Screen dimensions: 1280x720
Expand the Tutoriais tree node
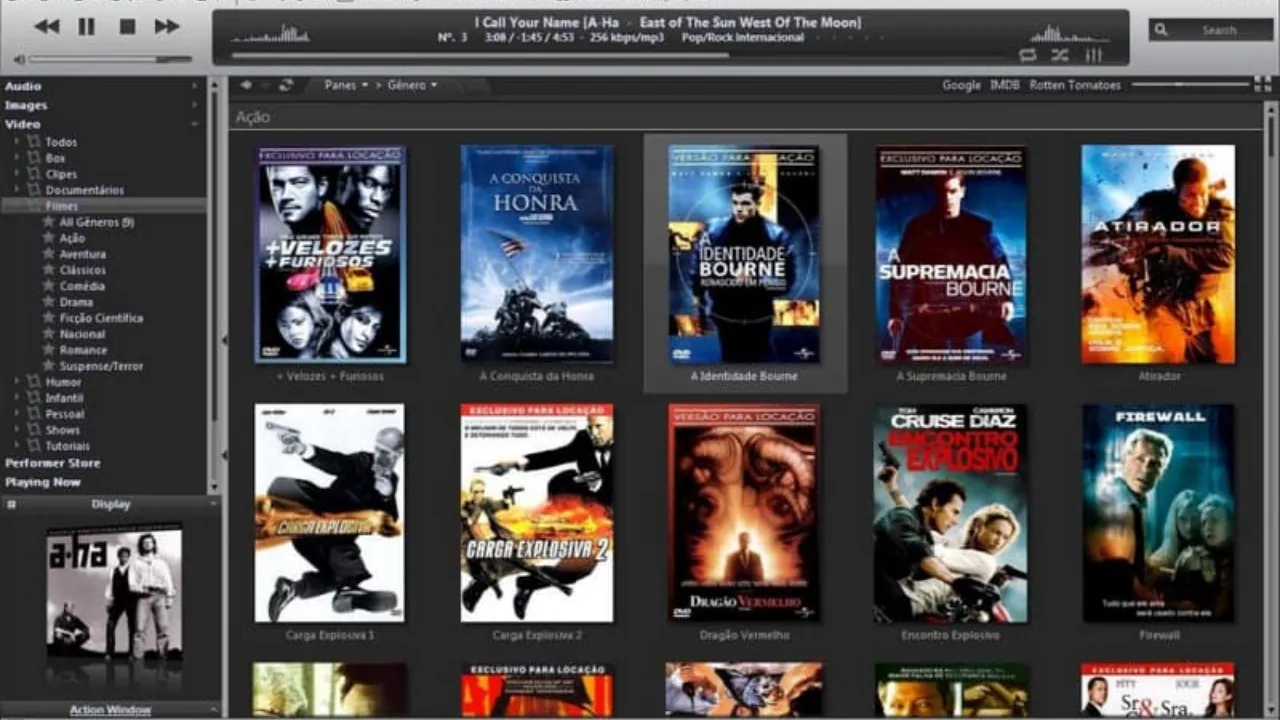17,445
